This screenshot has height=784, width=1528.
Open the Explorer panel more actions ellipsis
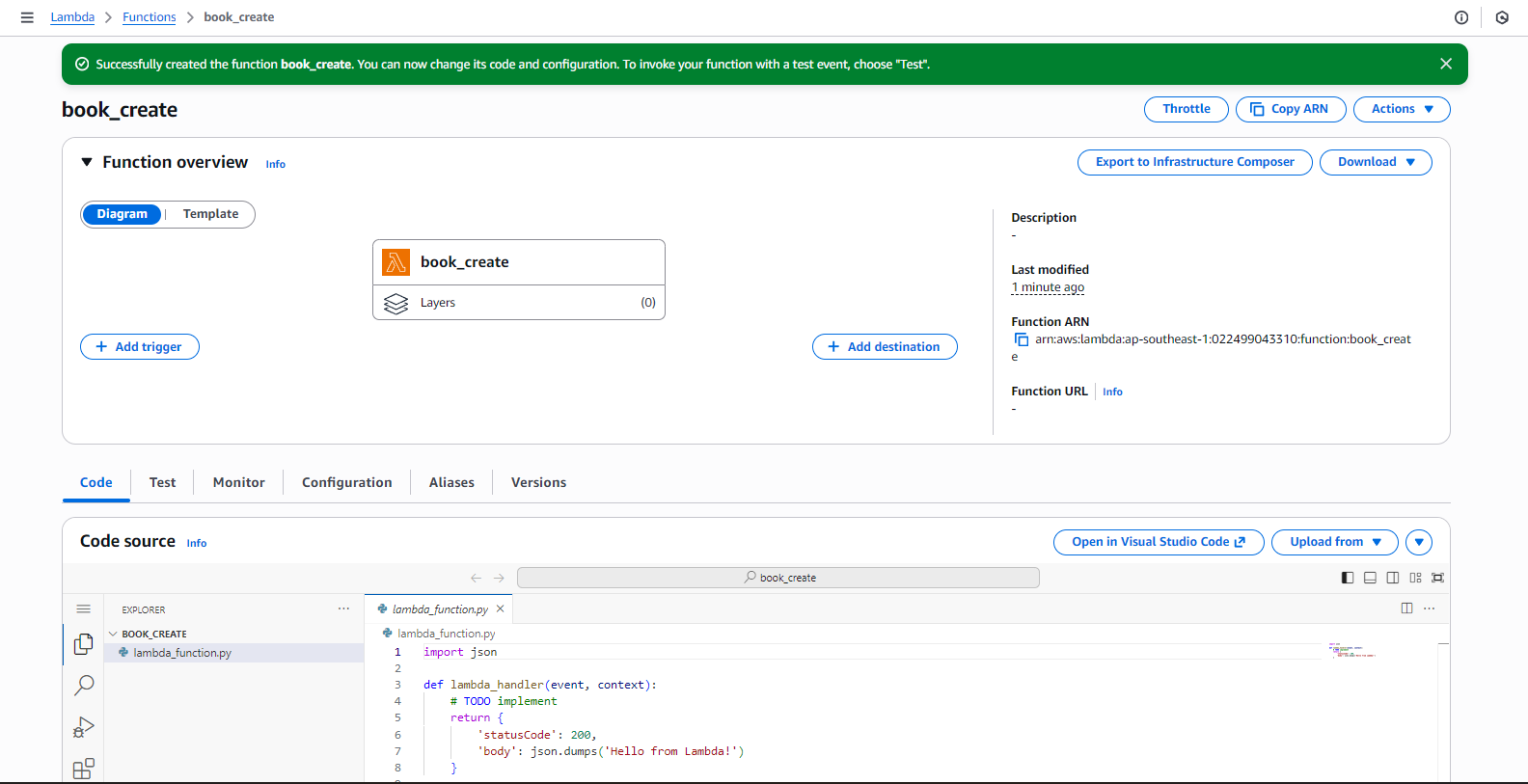click(343, 609)
